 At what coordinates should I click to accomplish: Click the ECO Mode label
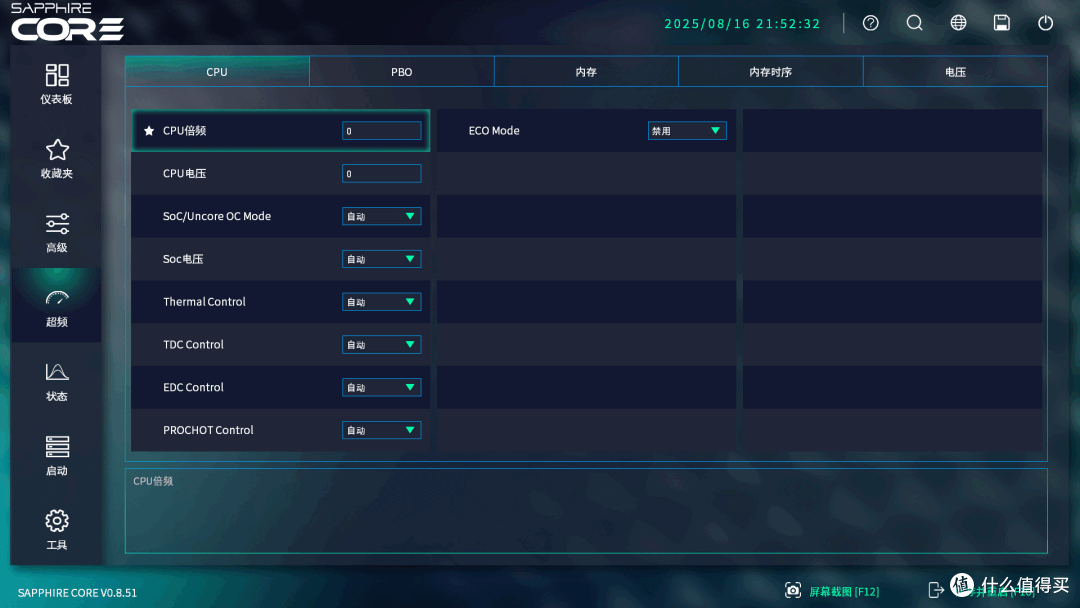494,131
